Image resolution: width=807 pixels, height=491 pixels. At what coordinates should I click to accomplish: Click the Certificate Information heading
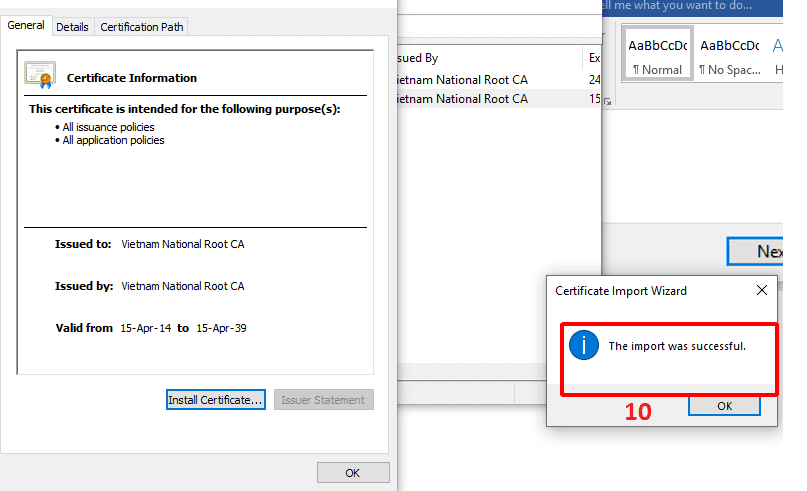click(x=132, y=78)
